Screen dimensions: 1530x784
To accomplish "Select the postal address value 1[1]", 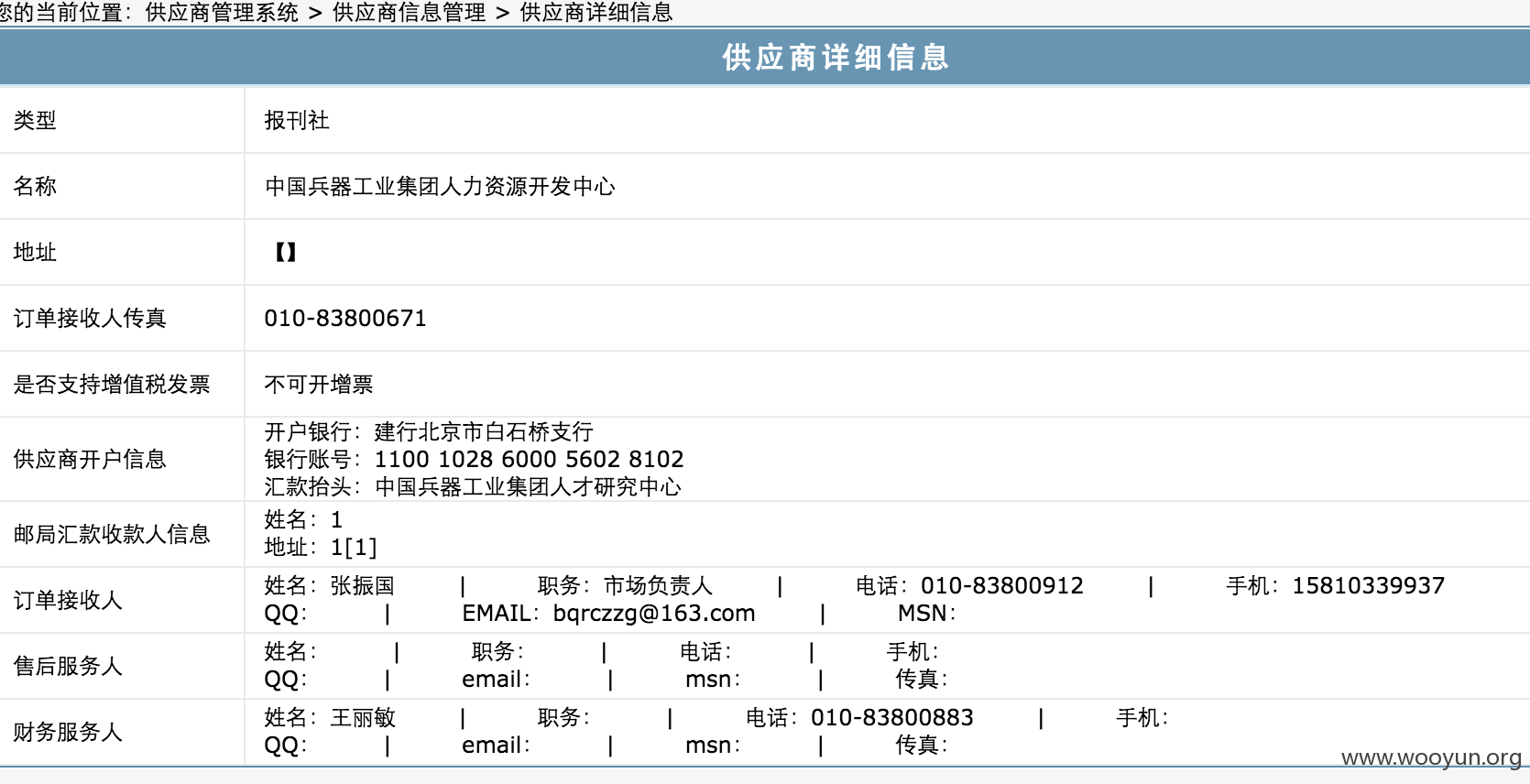I will [354, 547].
